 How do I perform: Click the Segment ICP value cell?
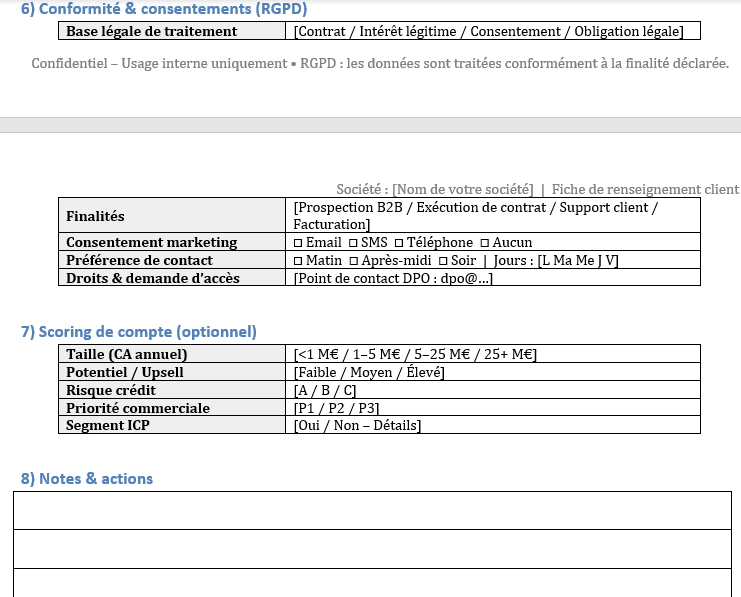(357, 427)
